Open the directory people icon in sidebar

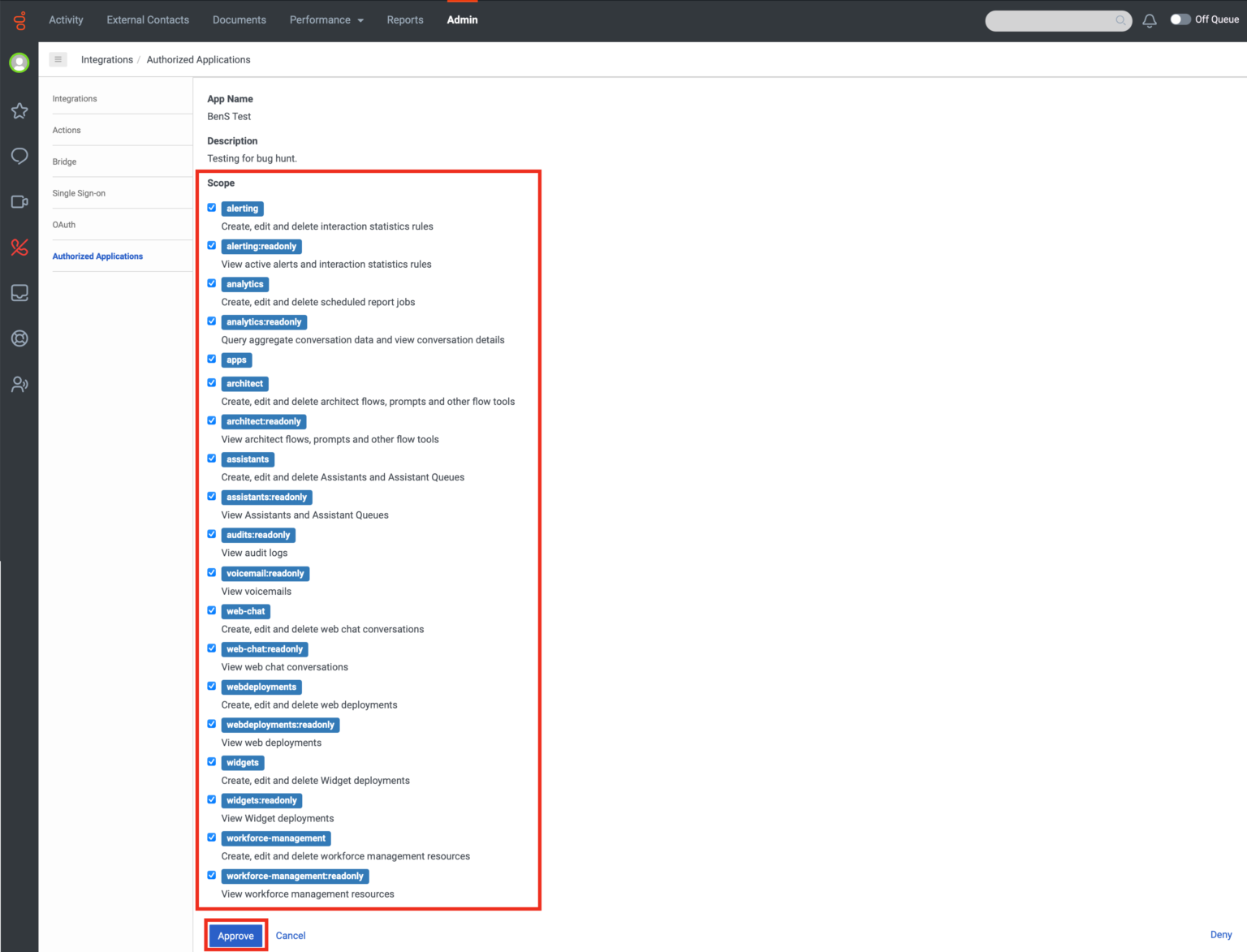coord(19,384)
